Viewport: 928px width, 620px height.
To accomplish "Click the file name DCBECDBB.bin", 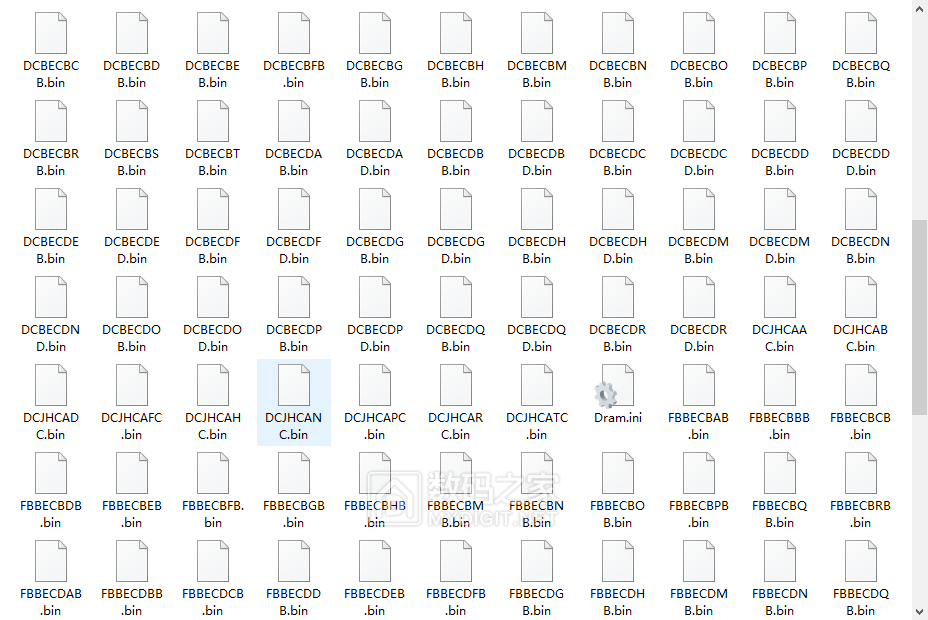I will click(456, 162).
